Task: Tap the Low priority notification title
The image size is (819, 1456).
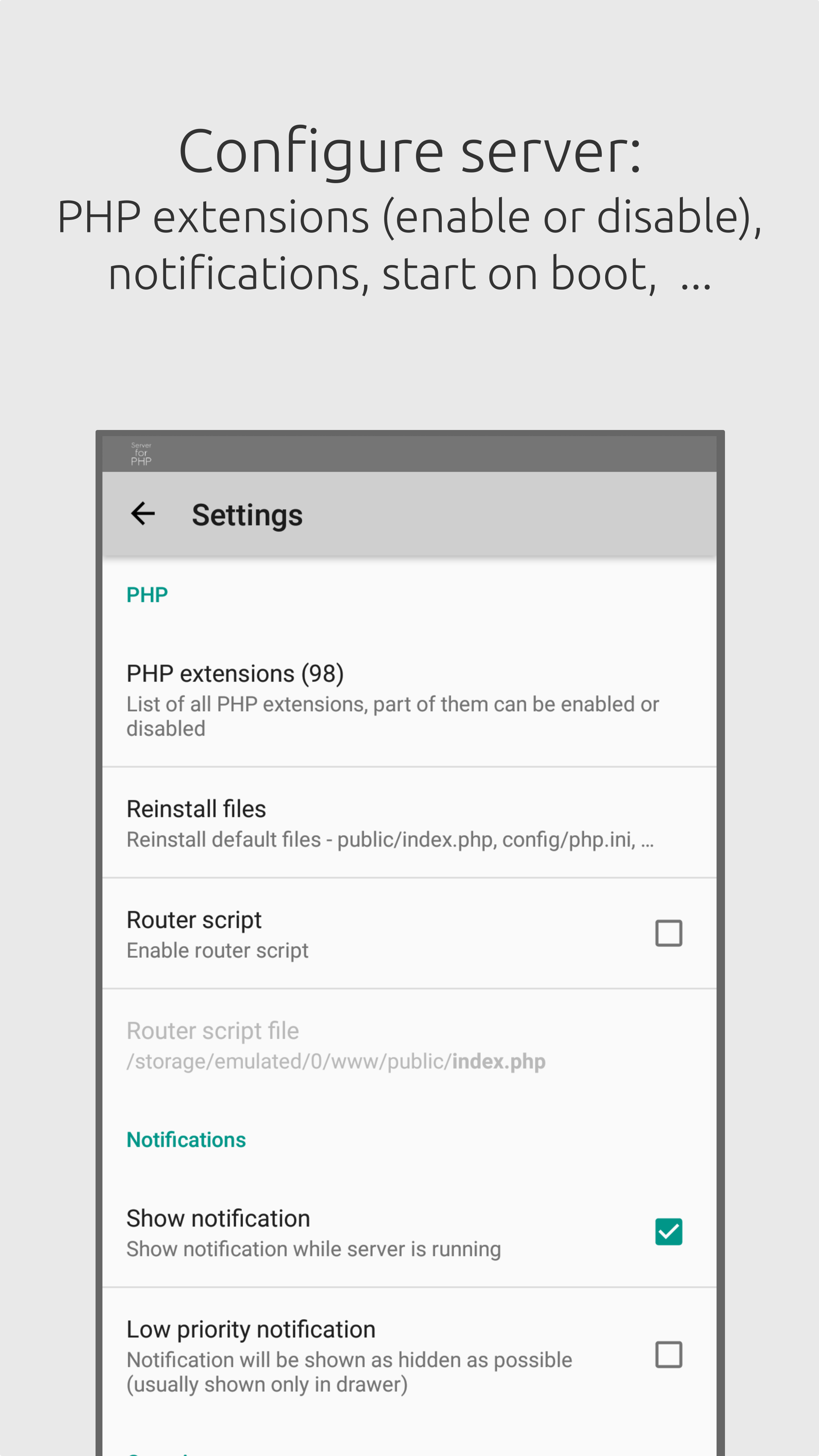Action: [x=251, y=1329]
